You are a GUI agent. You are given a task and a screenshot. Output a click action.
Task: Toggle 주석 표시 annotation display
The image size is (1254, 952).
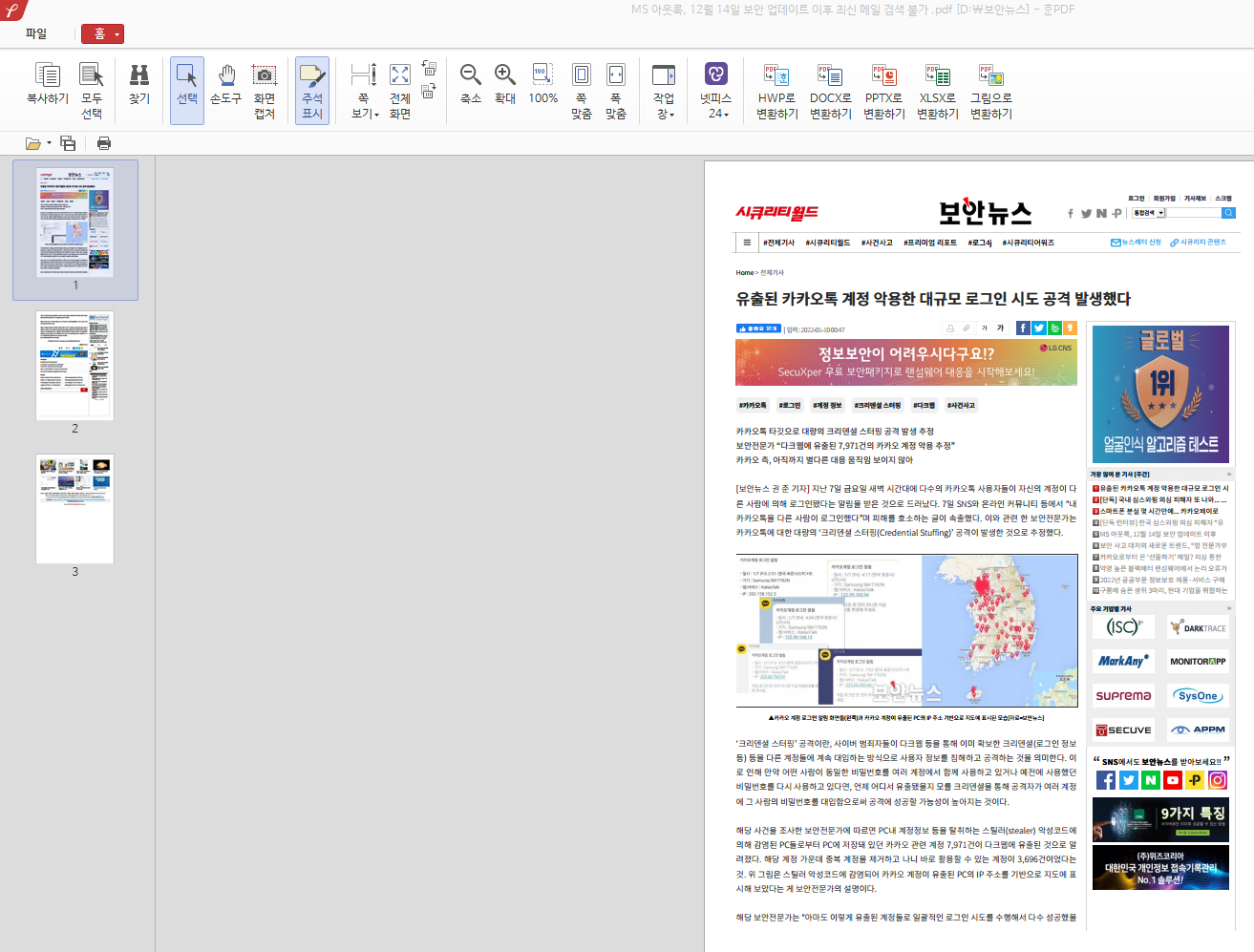point(312,90)
